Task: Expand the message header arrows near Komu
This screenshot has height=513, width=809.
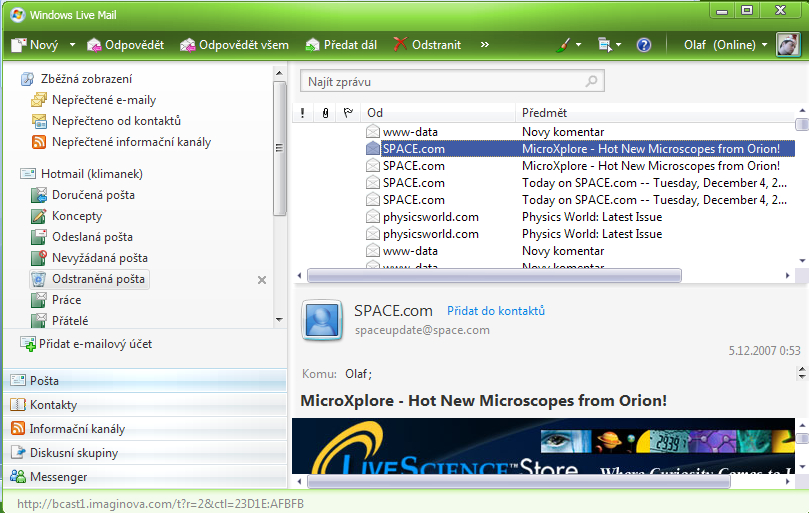Action: click(802, 373)
